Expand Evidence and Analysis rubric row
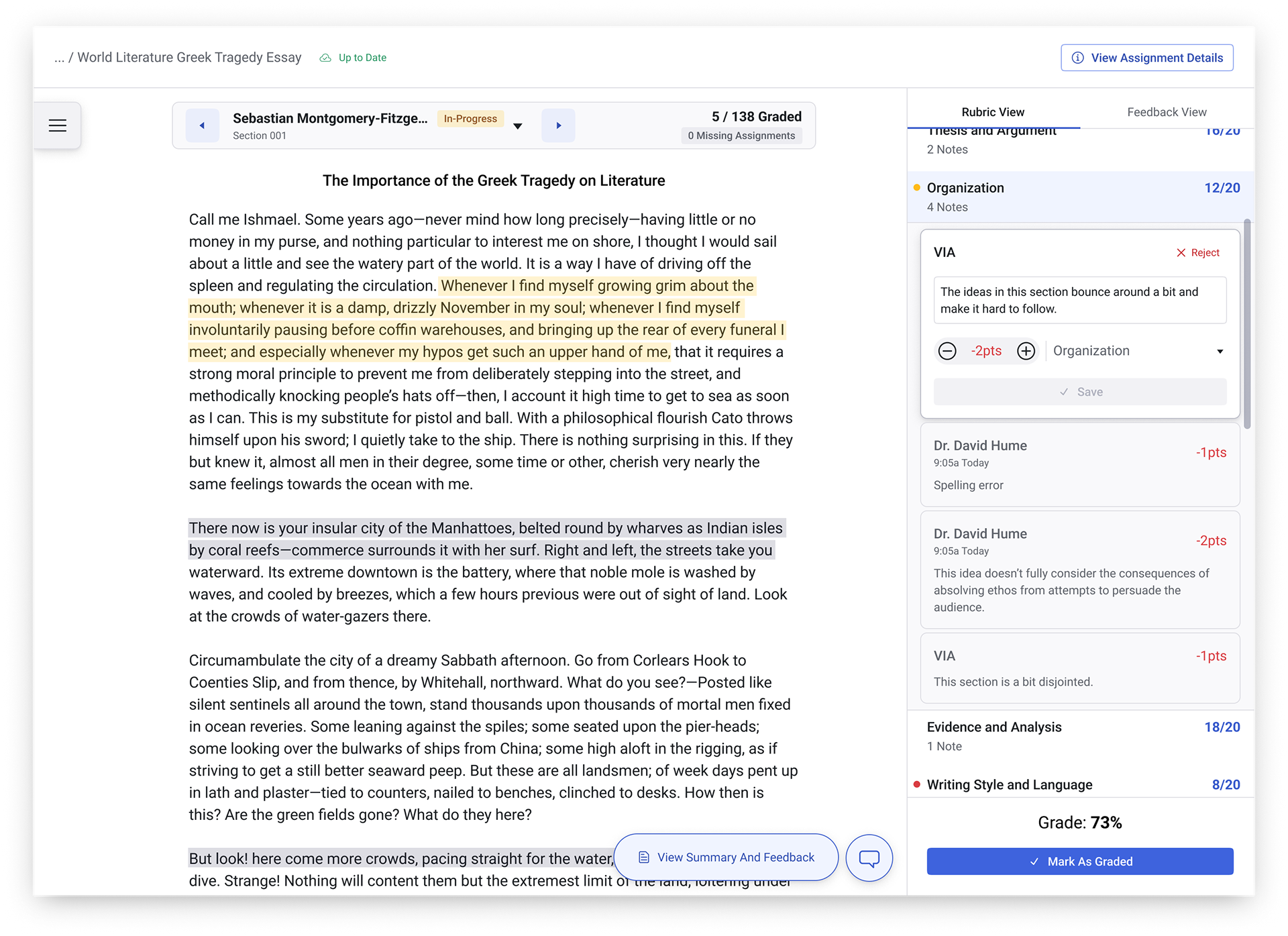 pos(1080,736)
